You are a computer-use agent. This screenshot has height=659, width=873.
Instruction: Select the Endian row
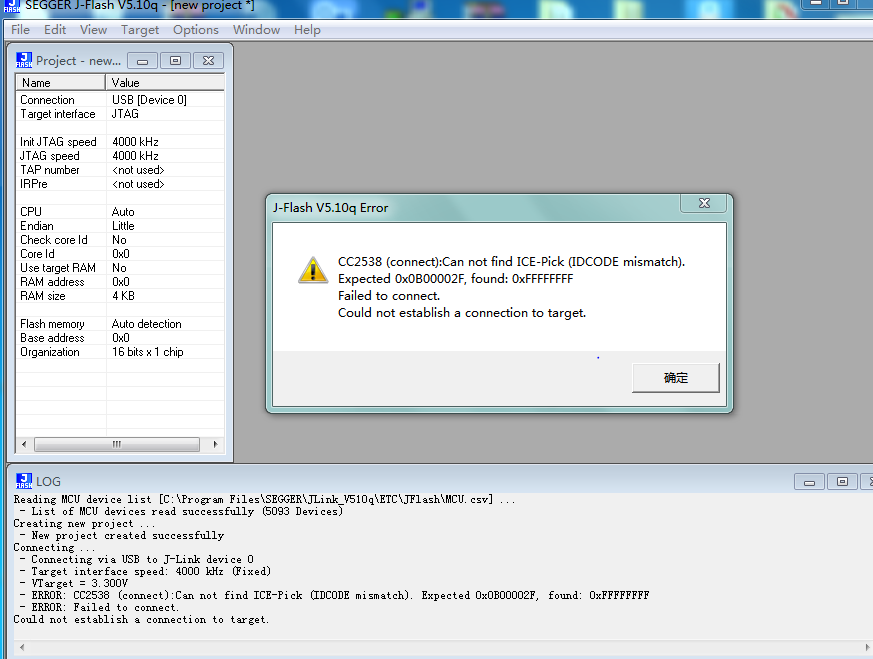120,225
